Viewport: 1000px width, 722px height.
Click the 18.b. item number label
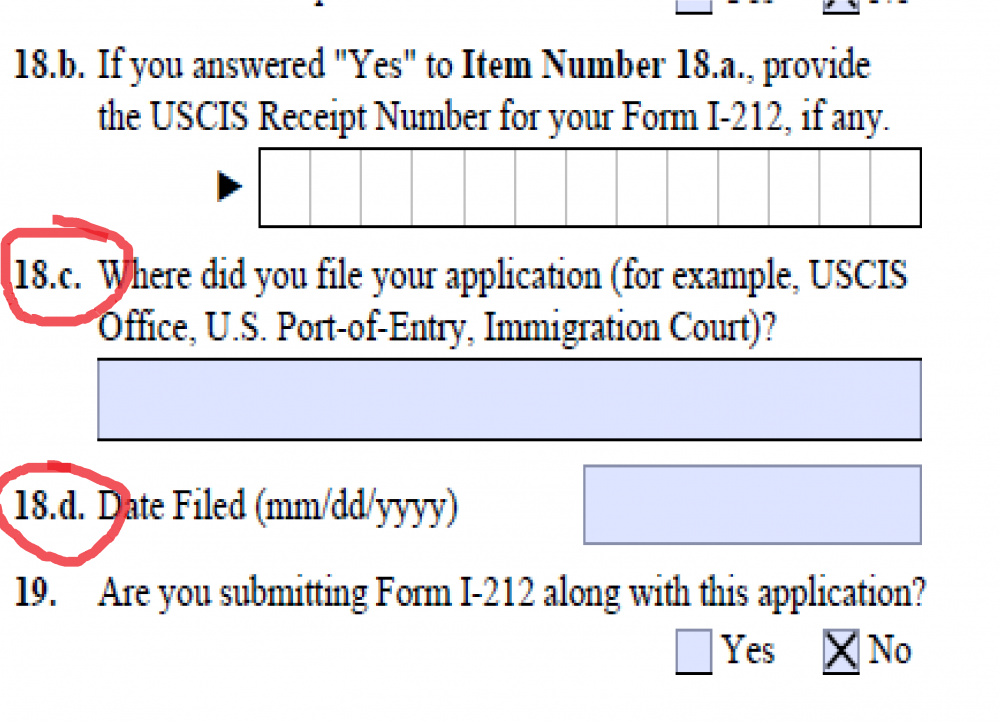point(49,64)
